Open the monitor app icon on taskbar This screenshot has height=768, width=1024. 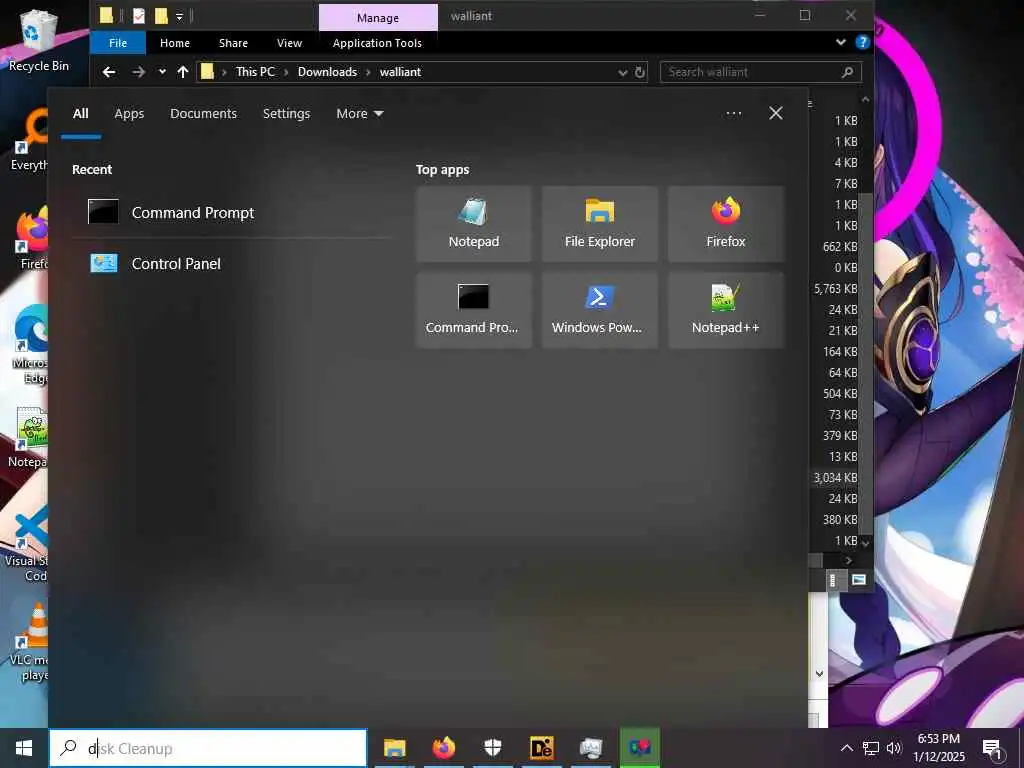(590, 748)
